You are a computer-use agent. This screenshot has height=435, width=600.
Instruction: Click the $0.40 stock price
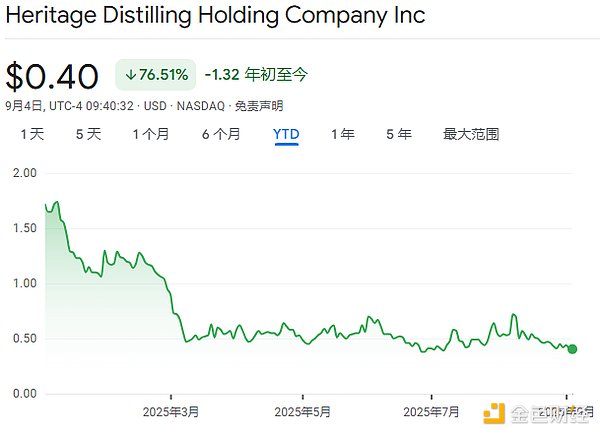coord(52,76)
